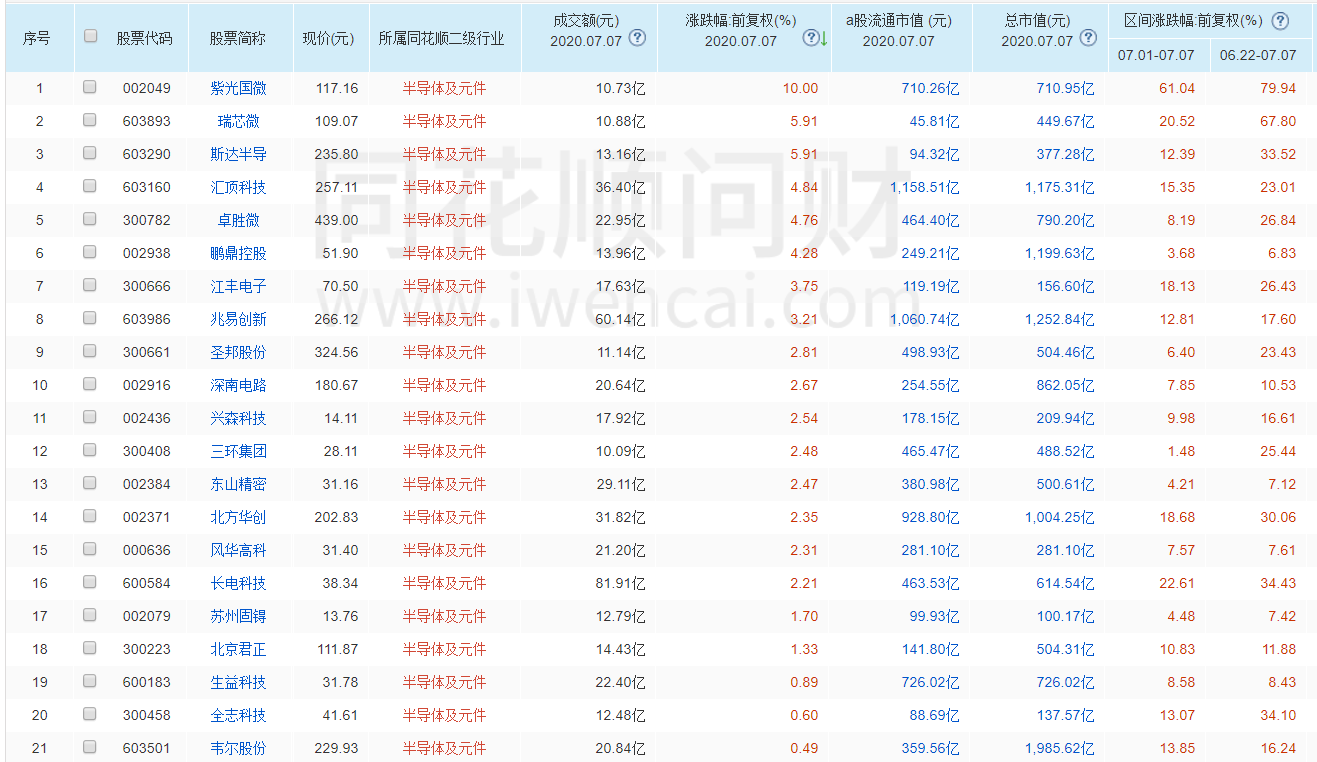Check the 北方华创 row checkbox
Viewport: 1317px width, 762px height.
point(90,516)
